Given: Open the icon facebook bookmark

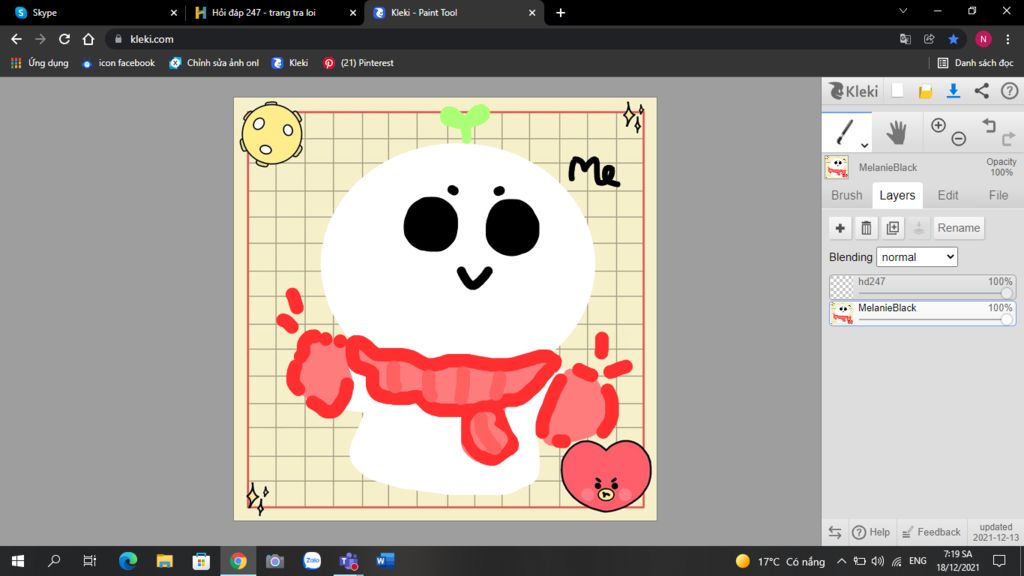Looking at the screenshot, I should pos(118,63).
